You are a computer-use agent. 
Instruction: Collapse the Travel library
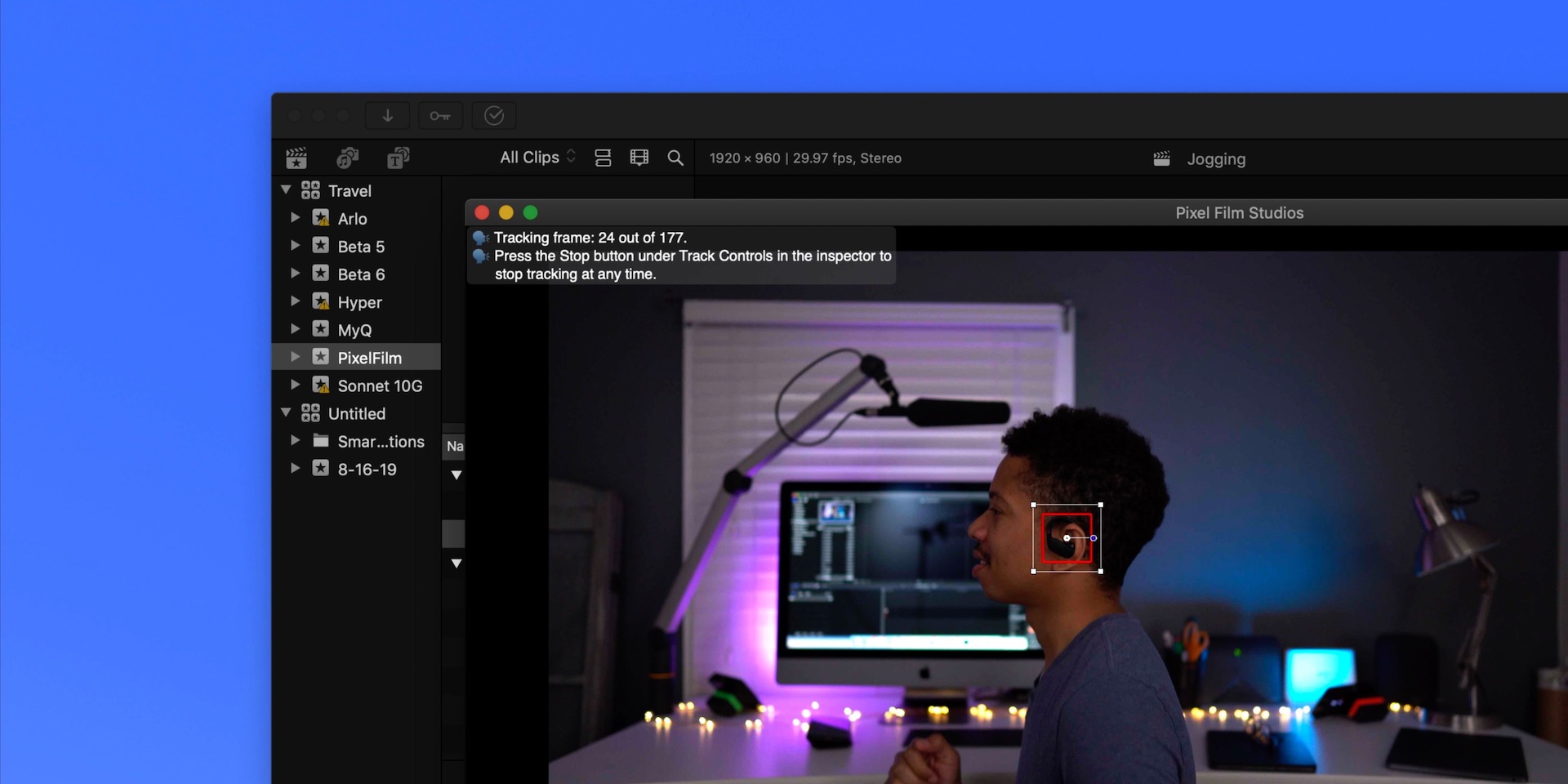click(286, 189)
